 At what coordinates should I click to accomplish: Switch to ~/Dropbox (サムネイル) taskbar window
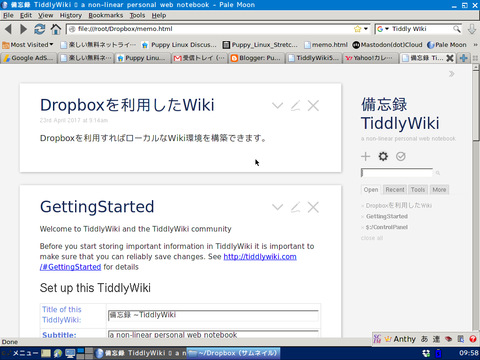(233, 353)
